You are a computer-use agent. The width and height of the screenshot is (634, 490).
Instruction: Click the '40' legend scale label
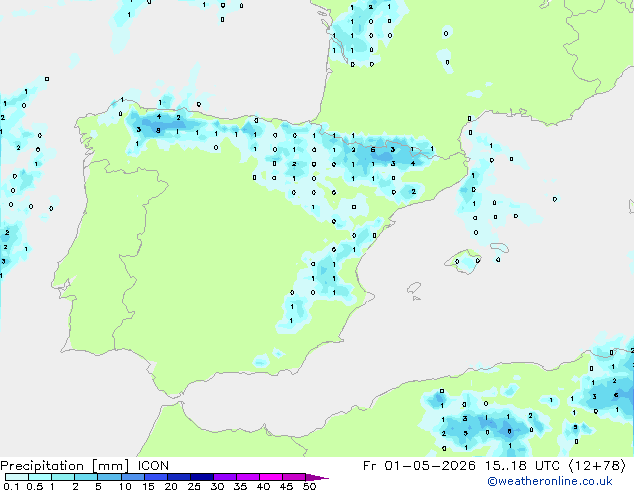[x=264, y=486]
